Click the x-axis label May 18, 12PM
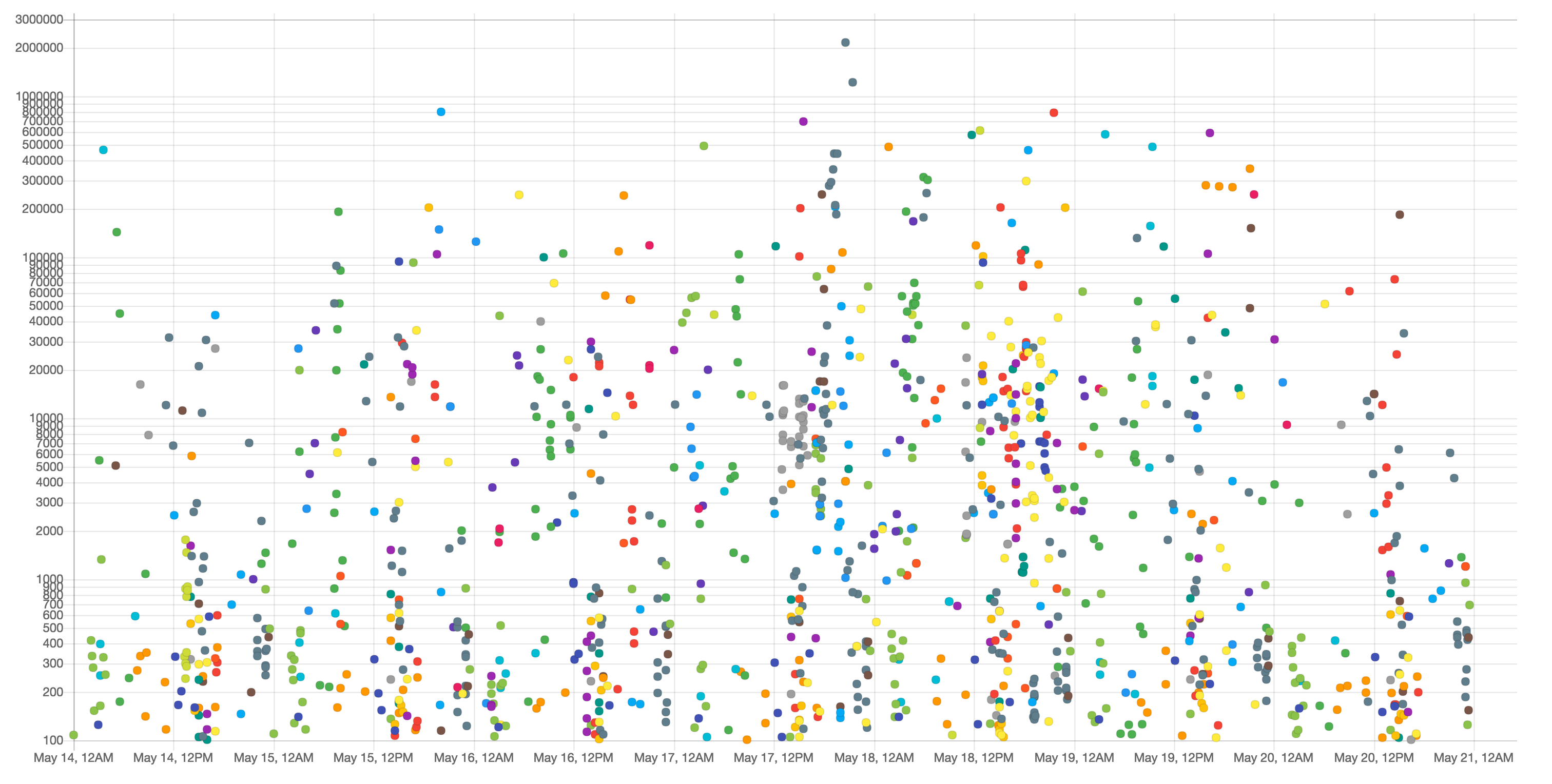 [974, 757]
